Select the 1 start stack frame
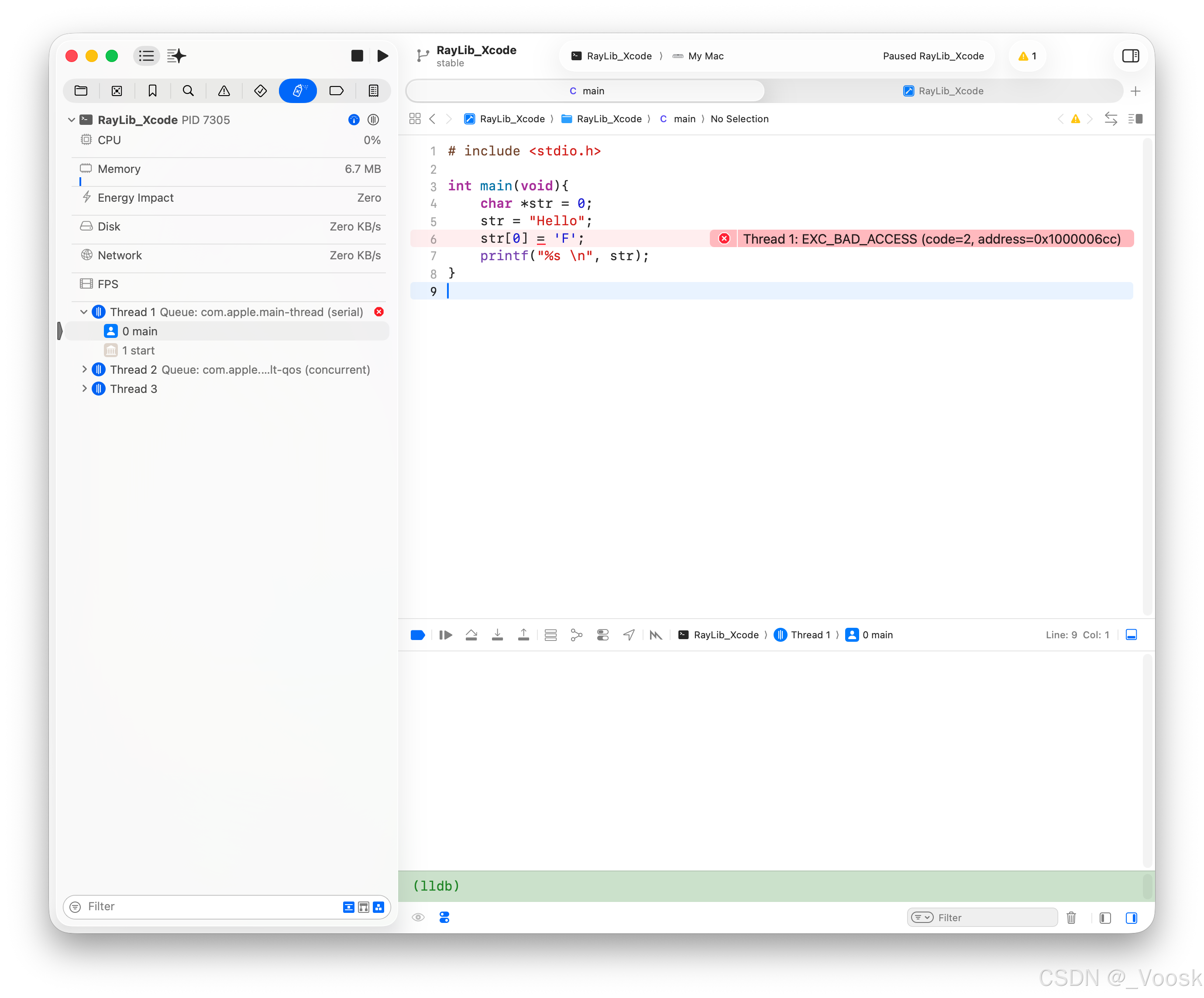This screenshot has width=1204, height=998. pyautogui.click(x=138, y=350)
